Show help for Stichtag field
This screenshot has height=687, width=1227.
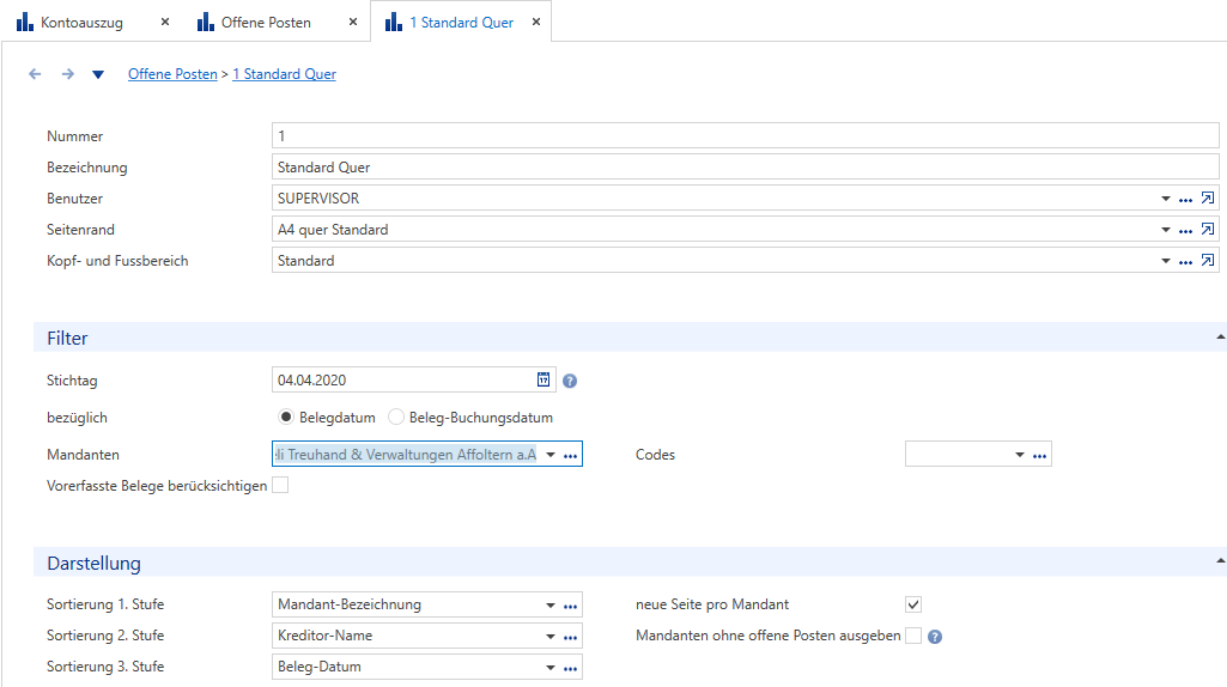point(570,381)
